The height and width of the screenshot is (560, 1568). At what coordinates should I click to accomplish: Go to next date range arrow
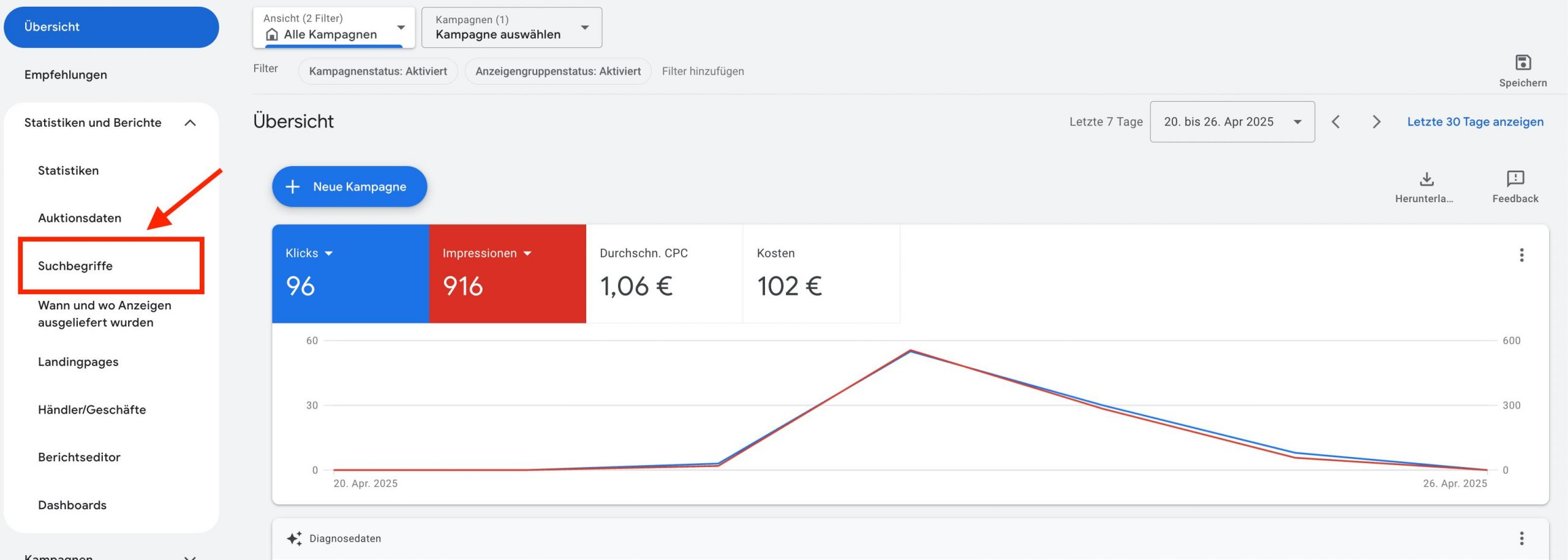(x=1376, y=122)
